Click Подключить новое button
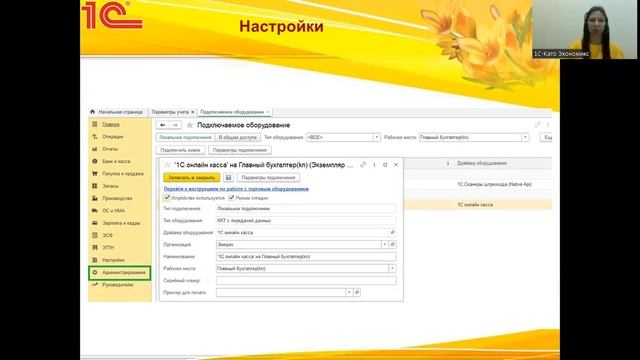The width and height of the screenshot is (640, 360). [x=180, y=150]
